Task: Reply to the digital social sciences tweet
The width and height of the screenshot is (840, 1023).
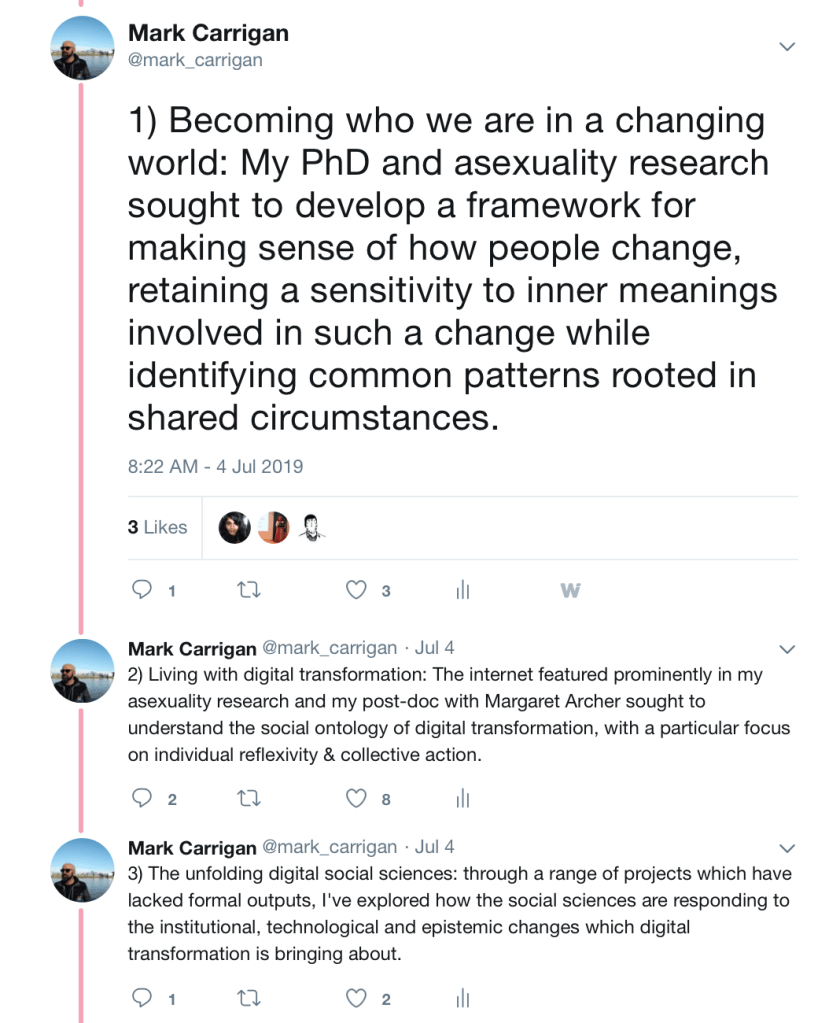Action: tap(143, 998)
